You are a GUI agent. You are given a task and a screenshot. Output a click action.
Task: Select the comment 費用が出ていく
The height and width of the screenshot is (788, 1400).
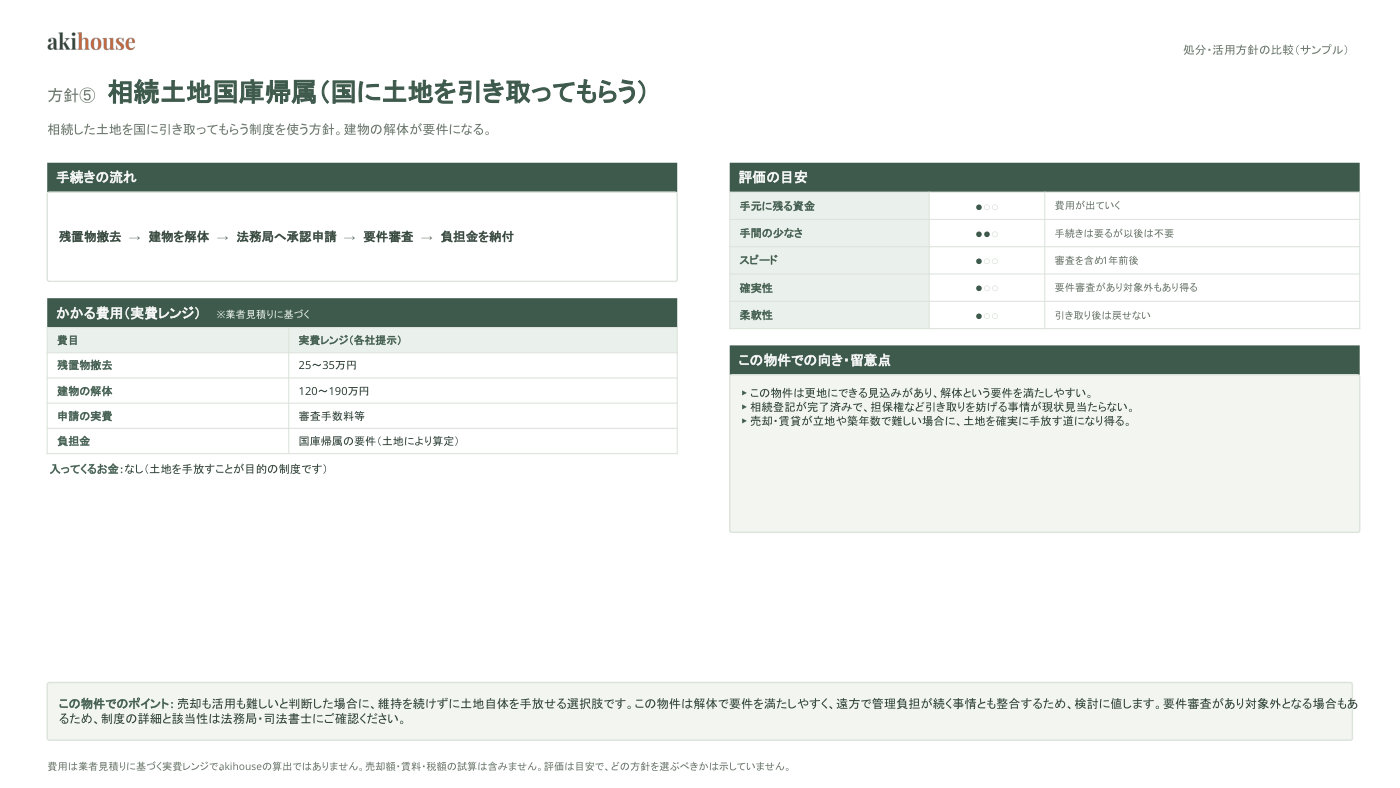point(1087,206)
